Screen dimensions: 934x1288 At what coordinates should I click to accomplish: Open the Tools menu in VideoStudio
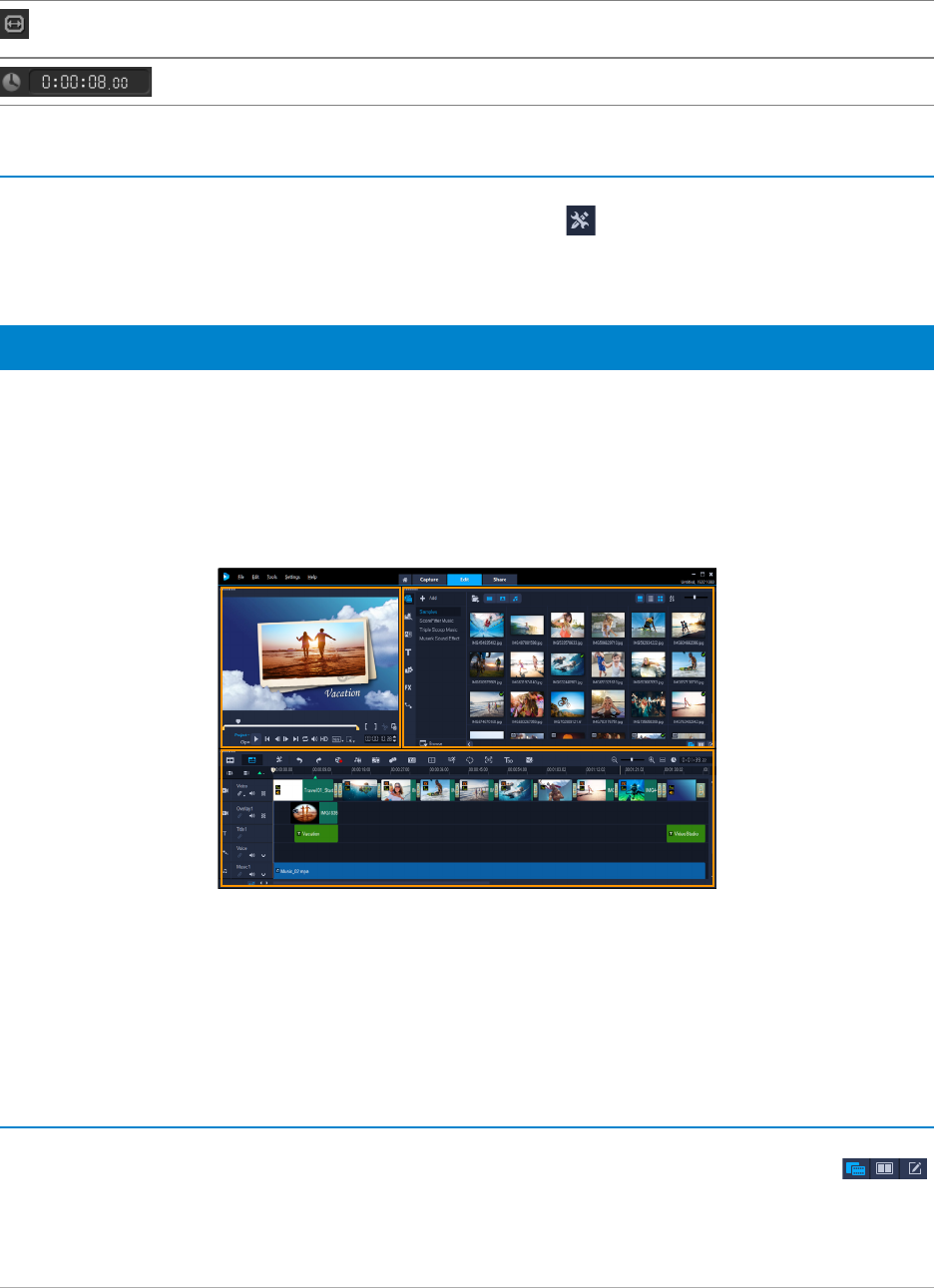pyautogui.click(x=271, y=577)
